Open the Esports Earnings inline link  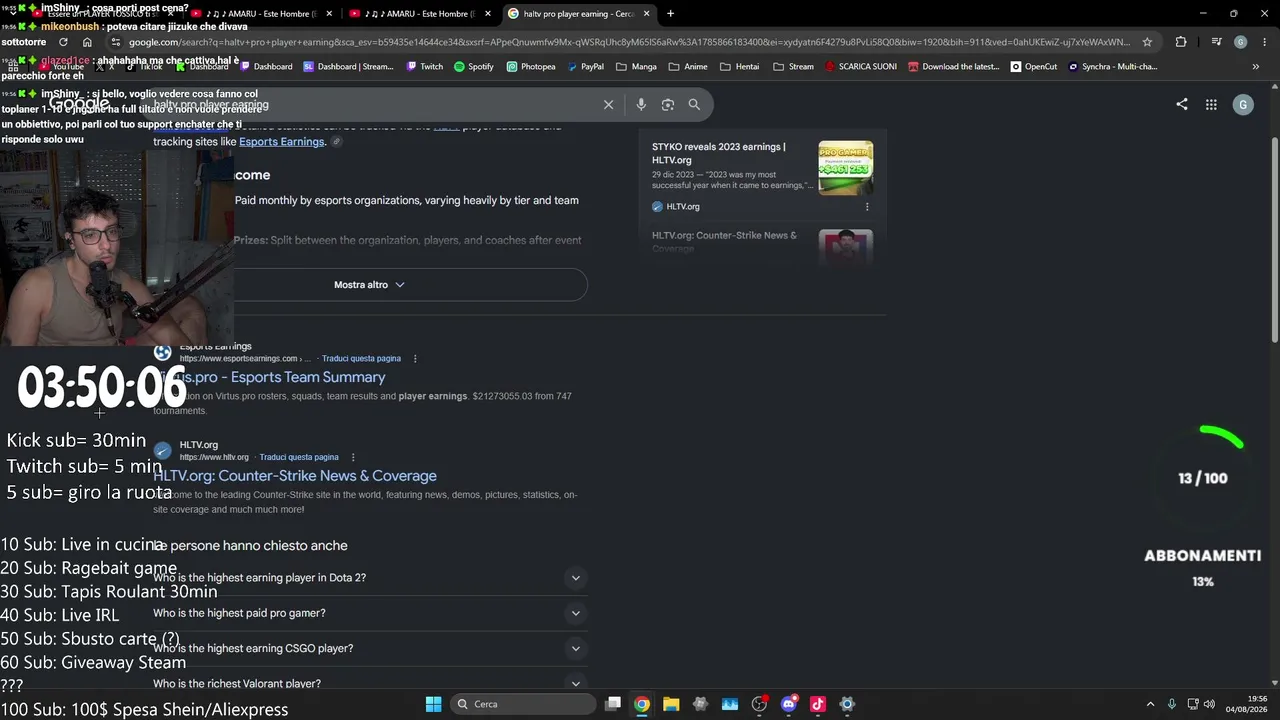pyautogui.click(x=282, y=142)
